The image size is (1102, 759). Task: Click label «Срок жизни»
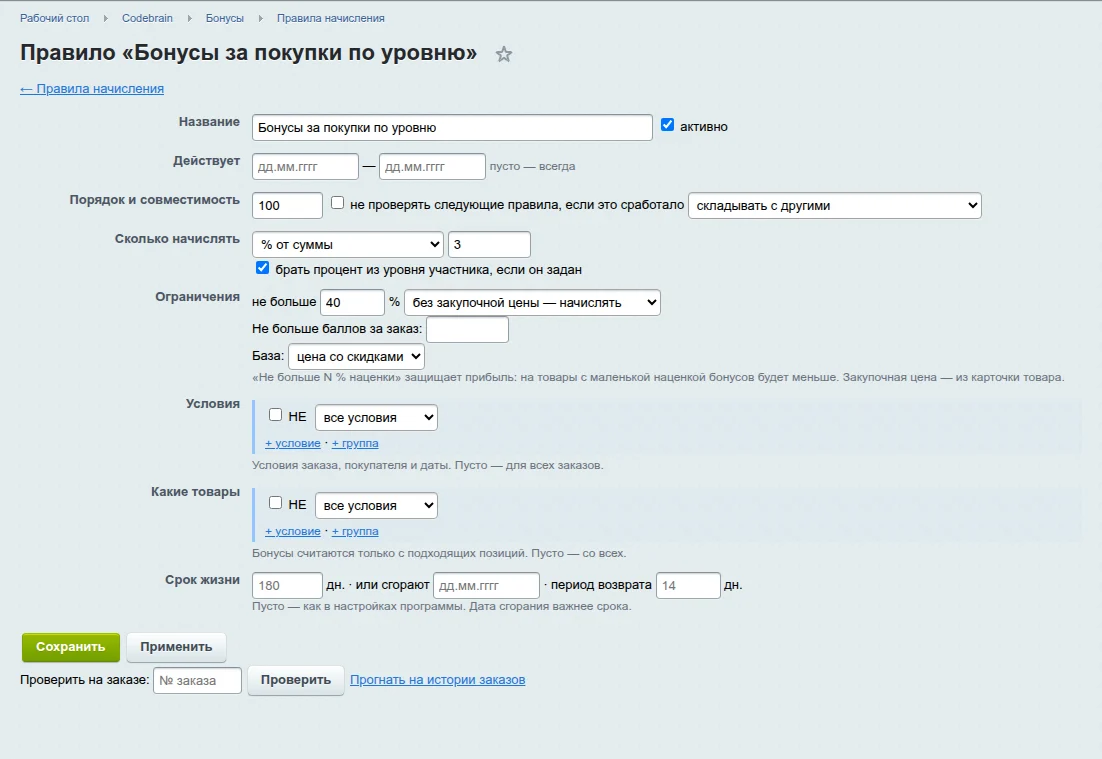(x=202, y=580)
